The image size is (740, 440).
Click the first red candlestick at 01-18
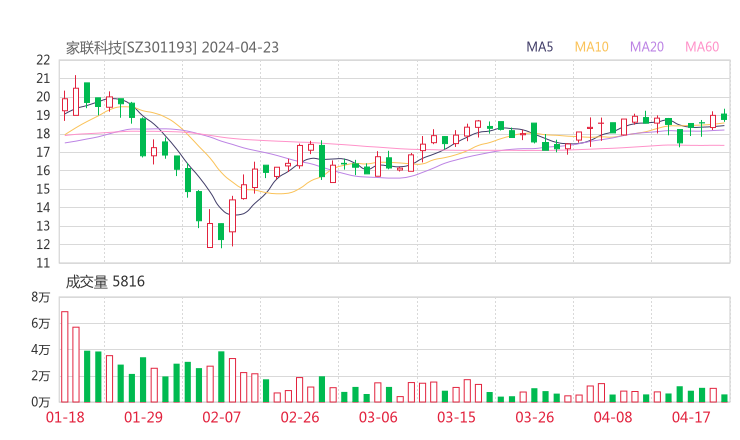click(65, 105)
